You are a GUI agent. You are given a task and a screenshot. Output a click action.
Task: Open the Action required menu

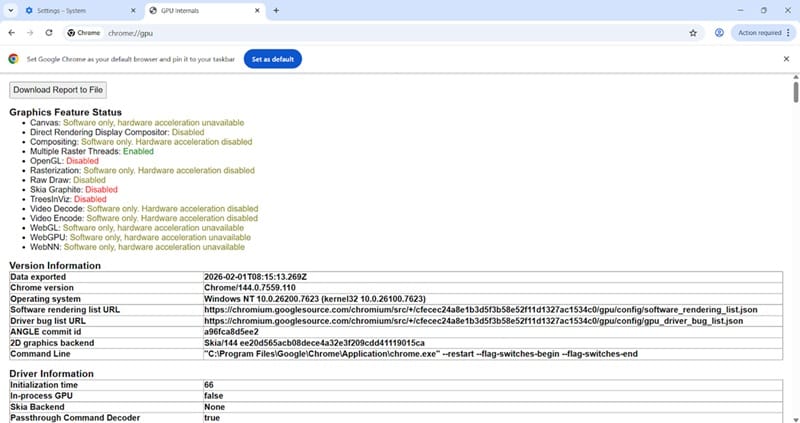coord(763,33)
